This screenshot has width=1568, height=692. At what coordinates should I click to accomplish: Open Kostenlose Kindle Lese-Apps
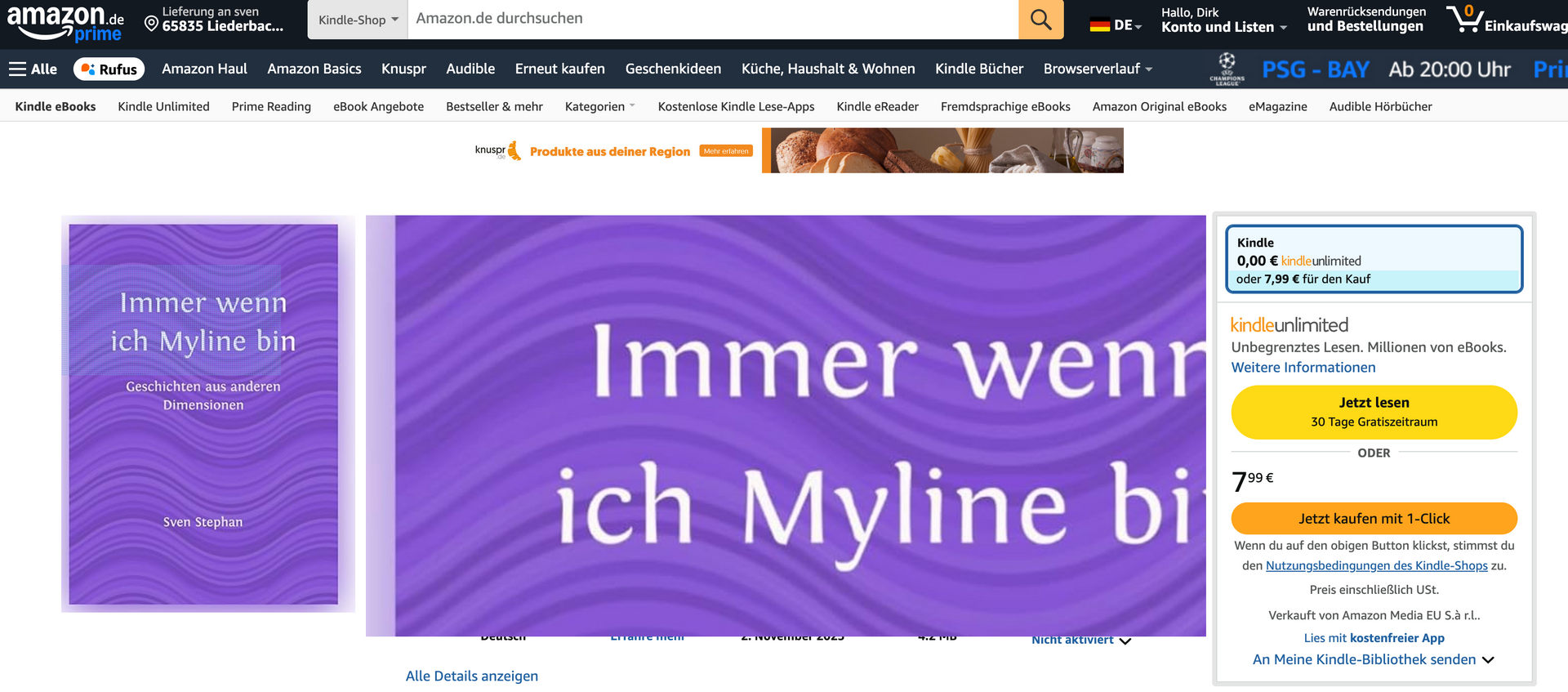pyautogui.click(x=736, y=106)
